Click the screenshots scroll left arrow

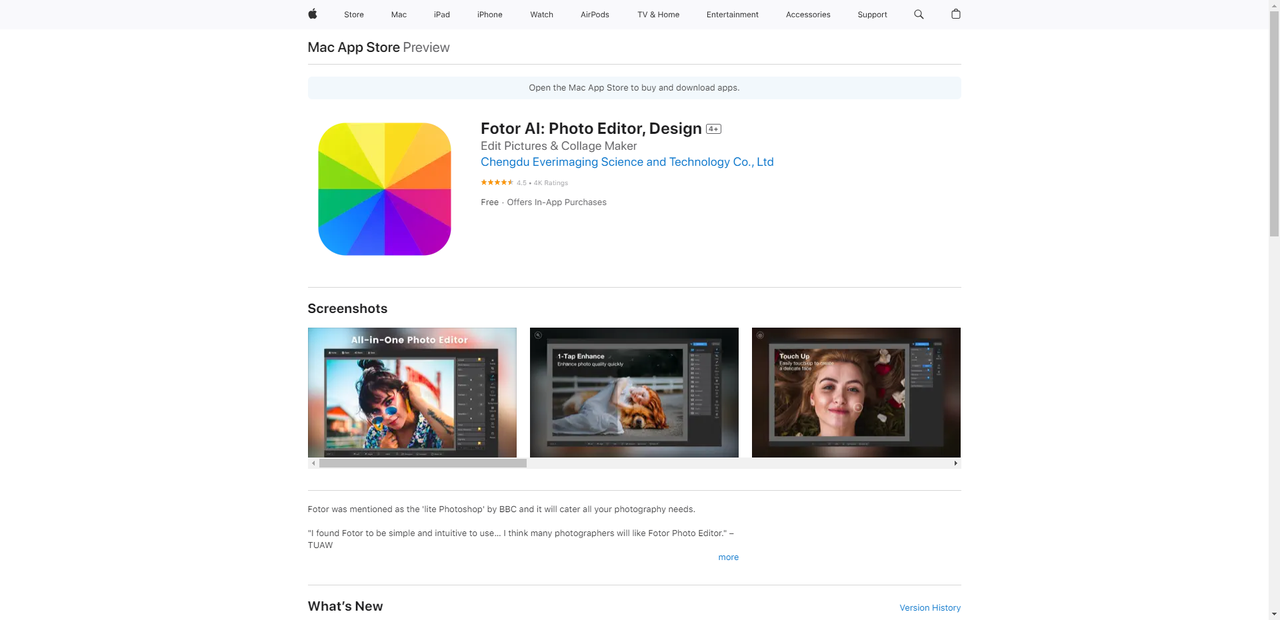click(x=313, y=463)
